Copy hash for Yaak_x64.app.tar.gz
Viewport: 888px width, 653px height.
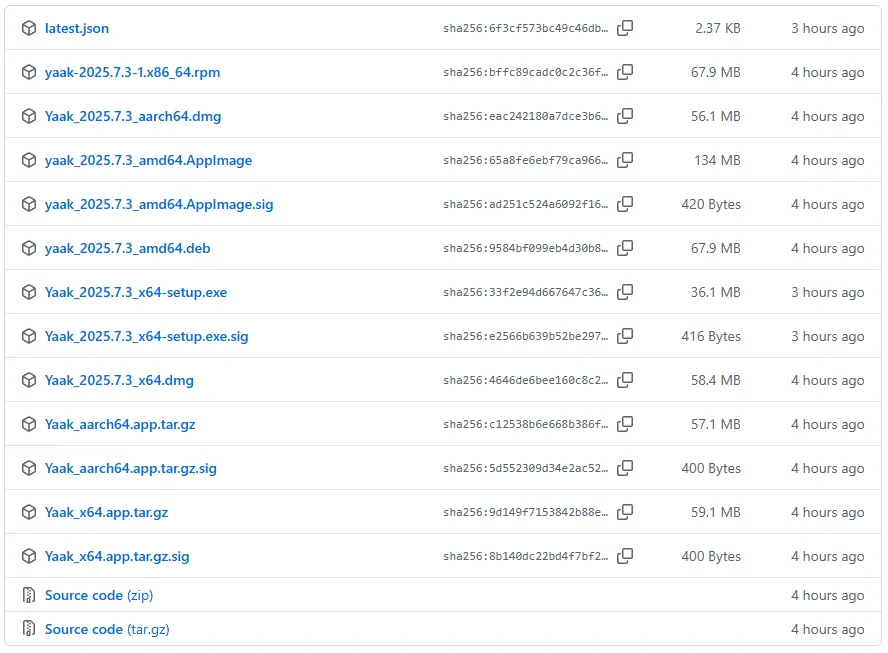625,513
